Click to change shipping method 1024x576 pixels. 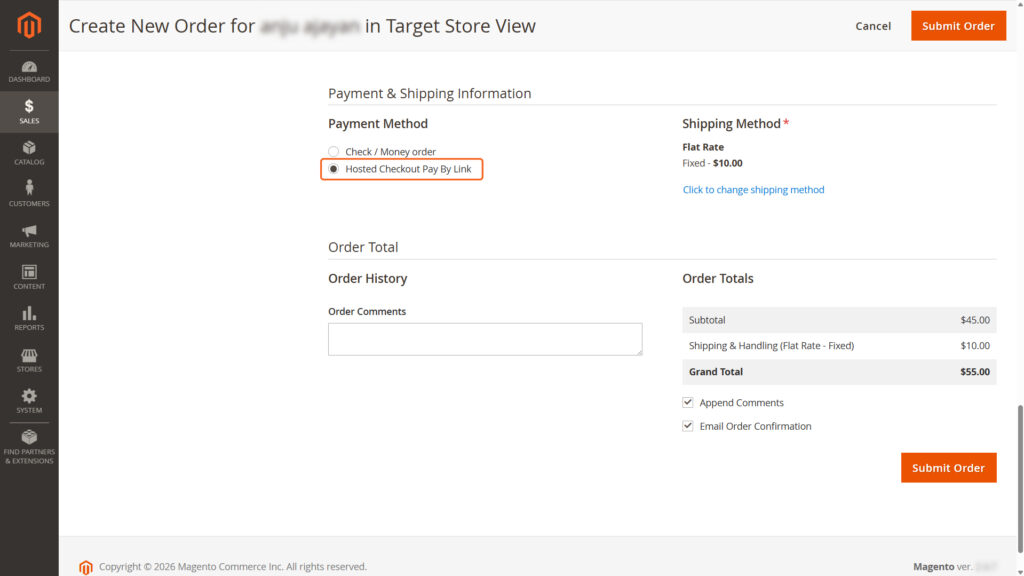coord(753,189)
